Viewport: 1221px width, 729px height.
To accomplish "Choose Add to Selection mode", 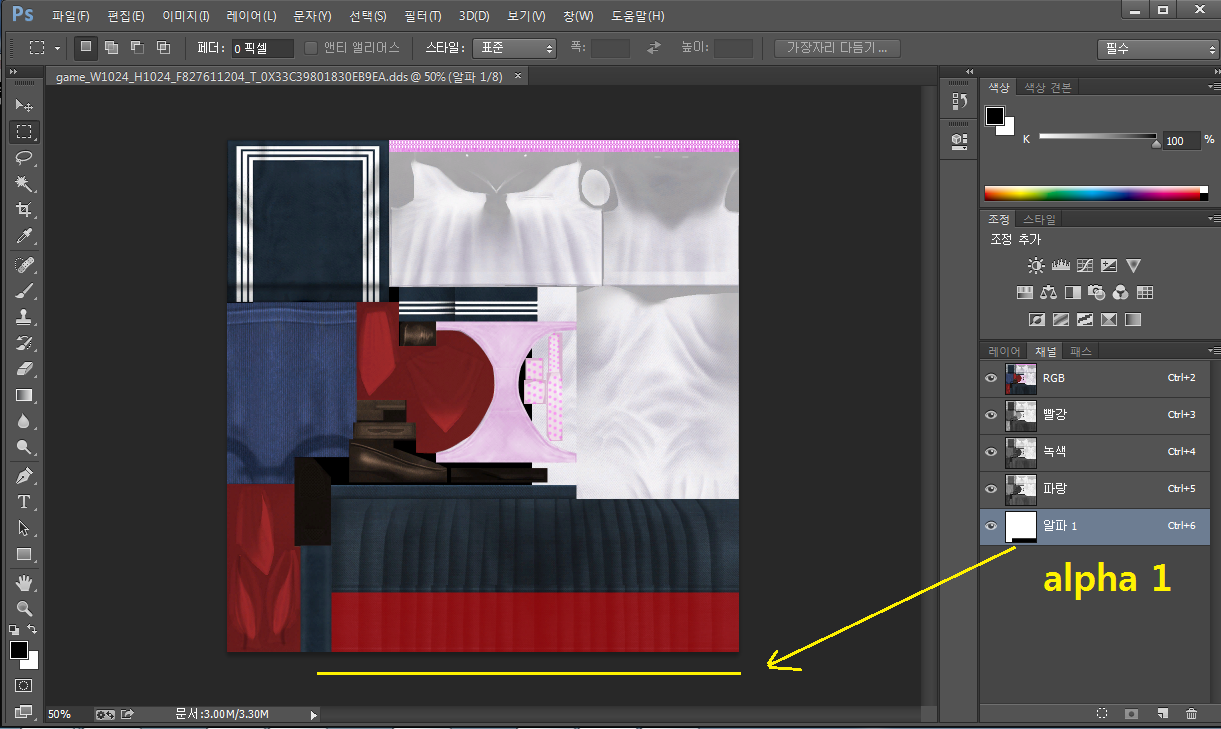I will 112,47.
